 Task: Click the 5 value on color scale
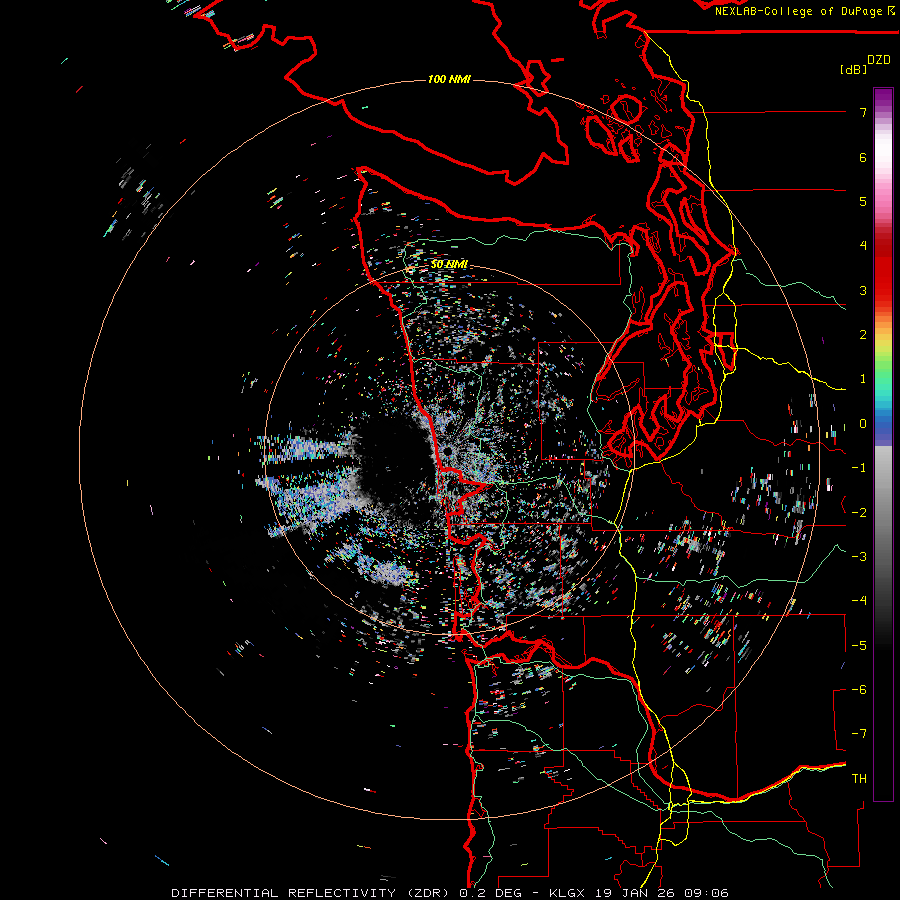863,201
